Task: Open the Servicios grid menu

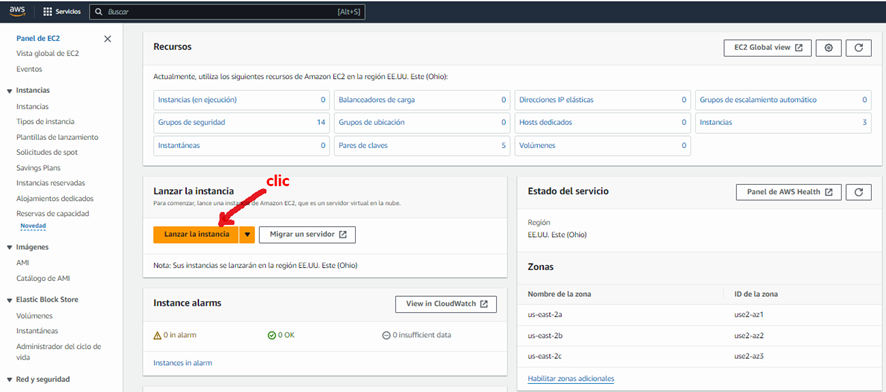Action: pyautogui.click(x=62, y=11)
